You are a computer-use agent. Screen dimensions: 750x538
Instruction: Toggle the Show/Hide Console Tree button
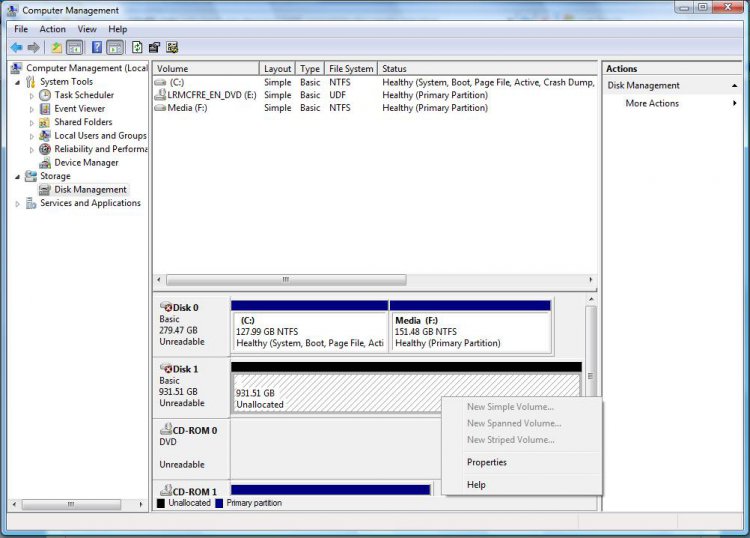point(75,47)
